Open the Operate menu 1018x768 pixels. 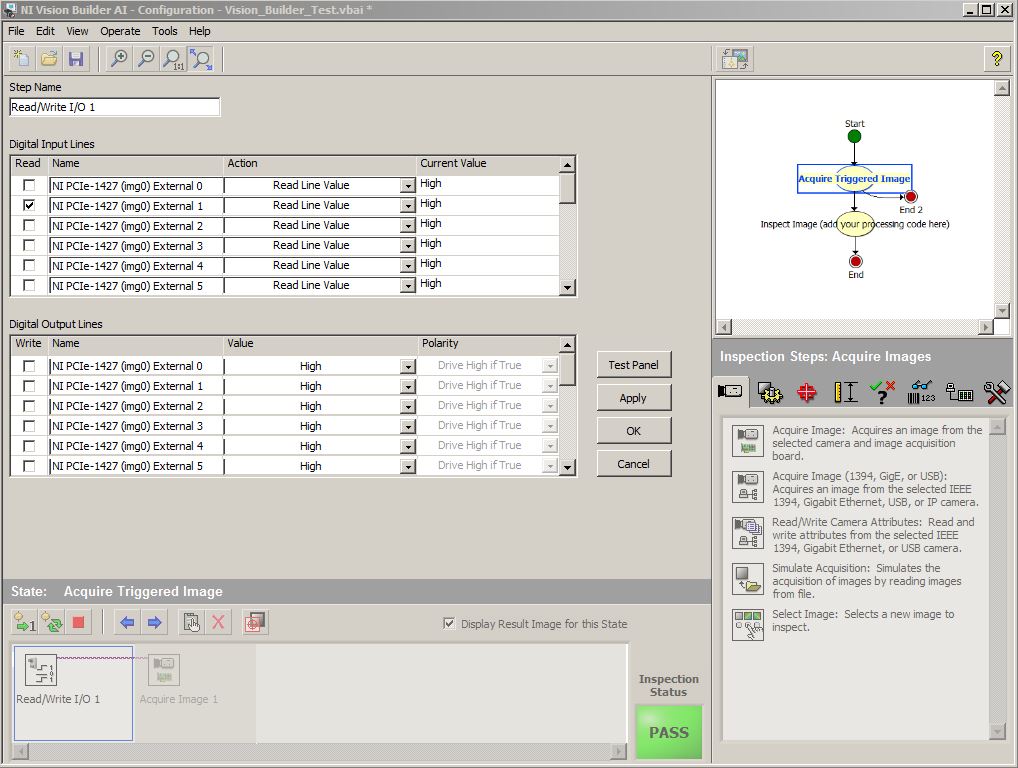click(120, 31)
